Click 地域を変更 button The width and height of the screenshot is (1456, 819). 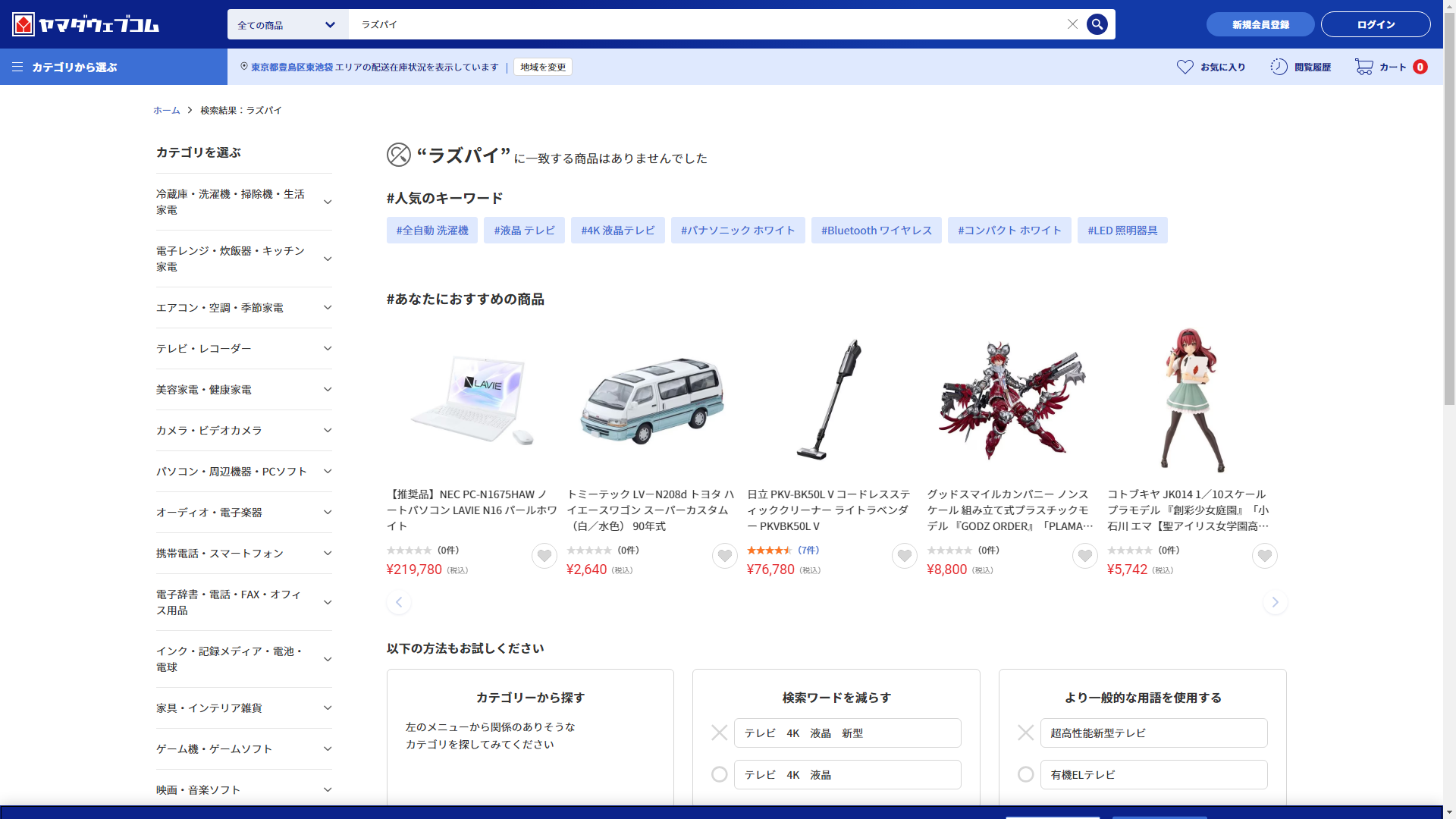[x=543, y=67]
